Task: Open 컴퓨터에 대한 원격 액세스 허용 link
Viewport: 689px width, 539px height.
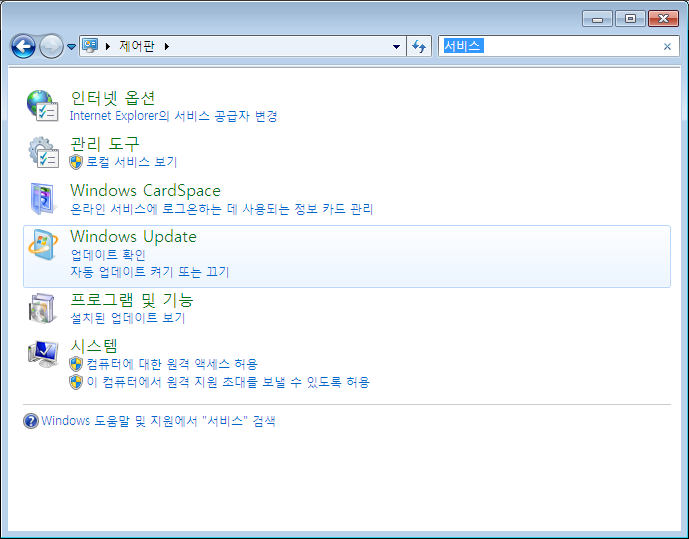Action: click(x=172, y=364)
